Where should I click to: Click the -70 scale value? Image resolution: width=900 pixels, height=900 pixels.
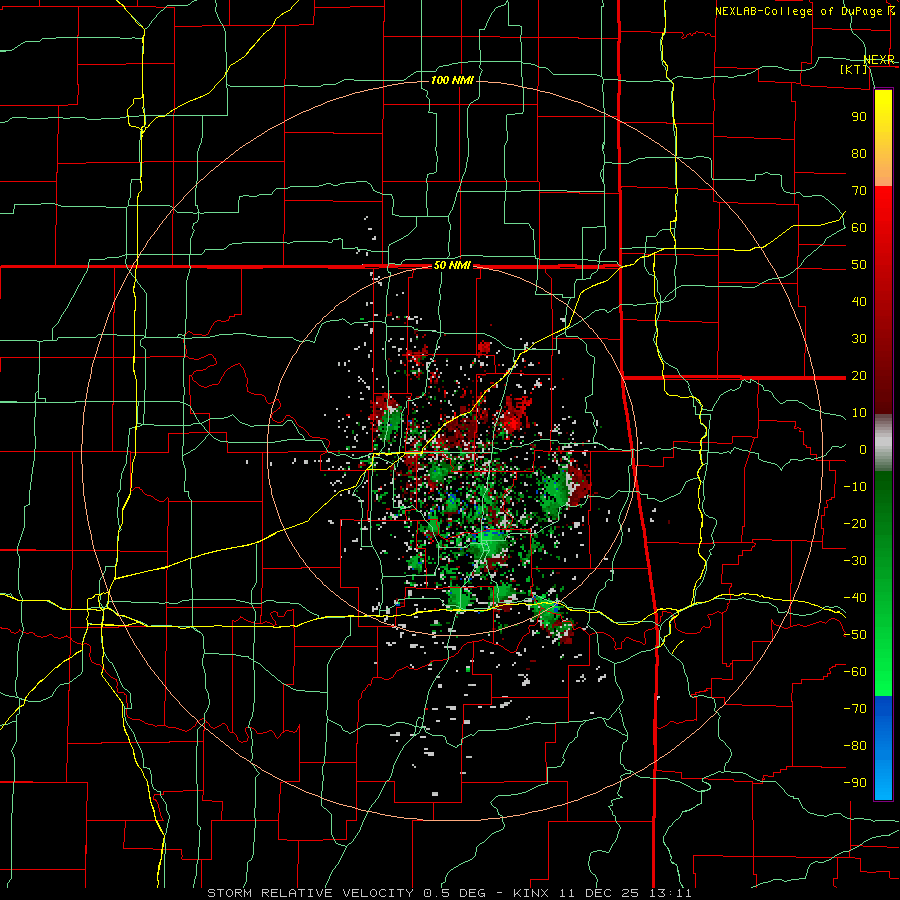[x=855, y=709]
